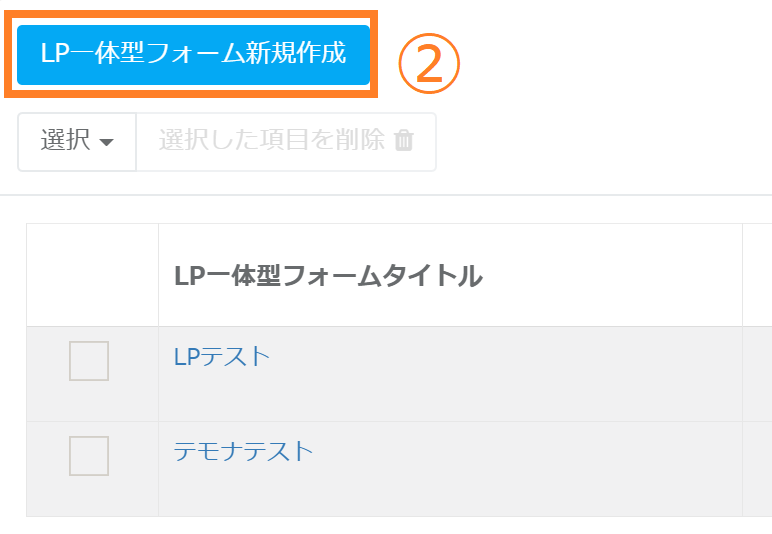Click the caret arrow beside 選択
Screen dimensions: 772x534
106,142
